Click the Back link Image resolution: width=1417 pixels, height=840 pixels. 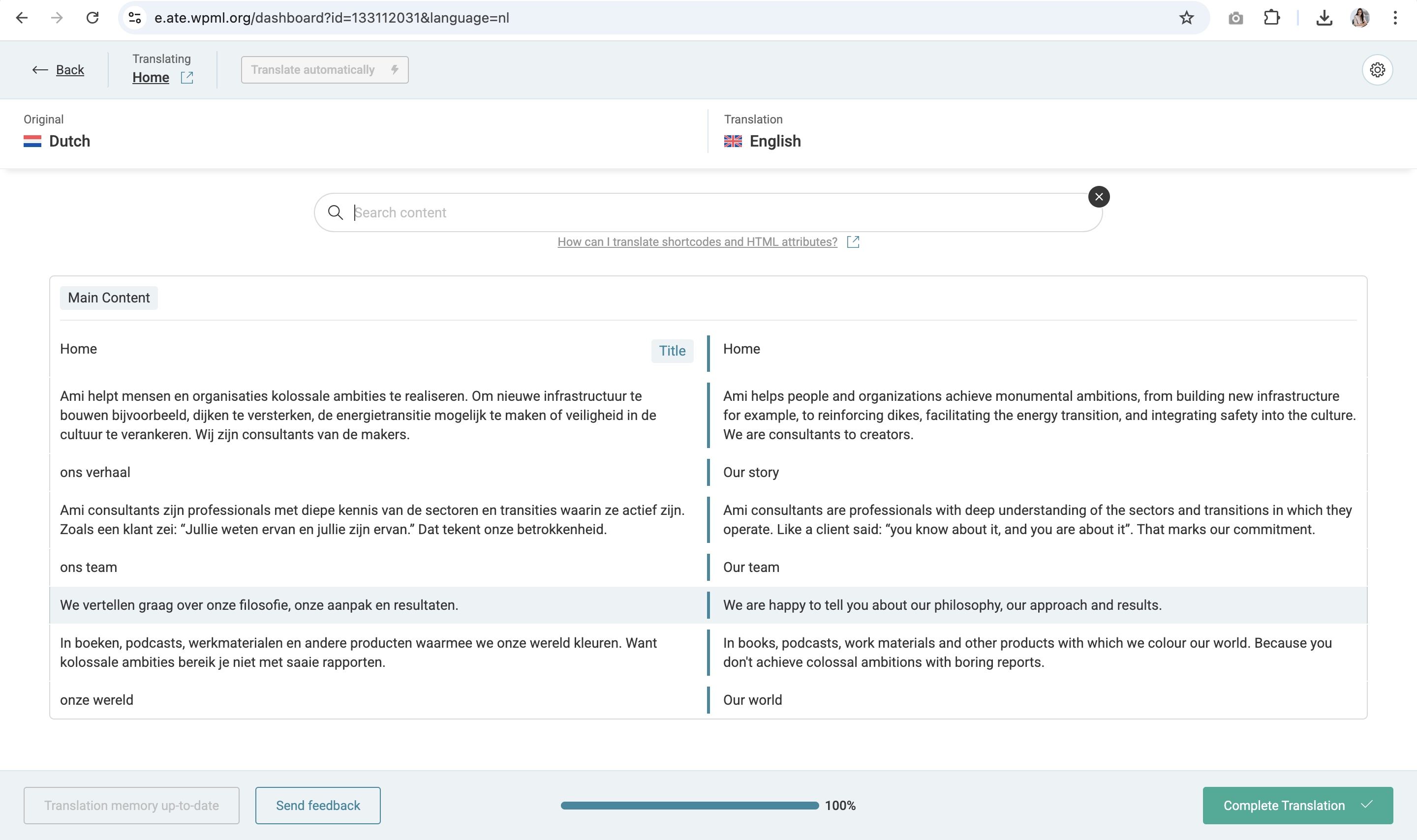click(x=70, y=70)
